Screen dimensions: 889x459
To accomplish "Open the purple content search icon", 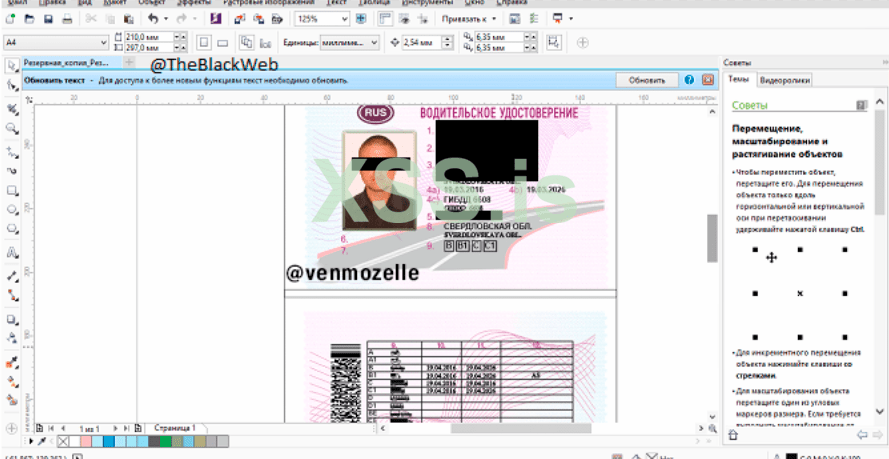I will 215,19.
